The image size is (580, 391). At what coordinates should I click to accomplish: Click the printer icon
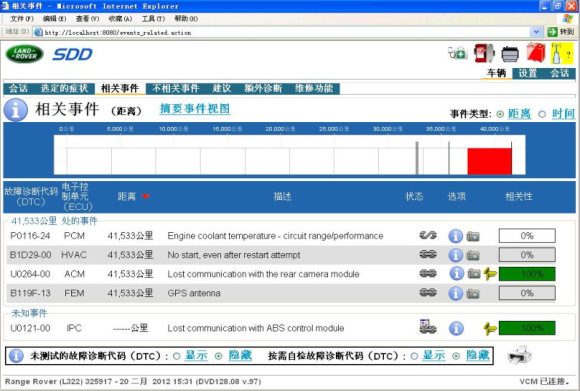coord(520,355)
